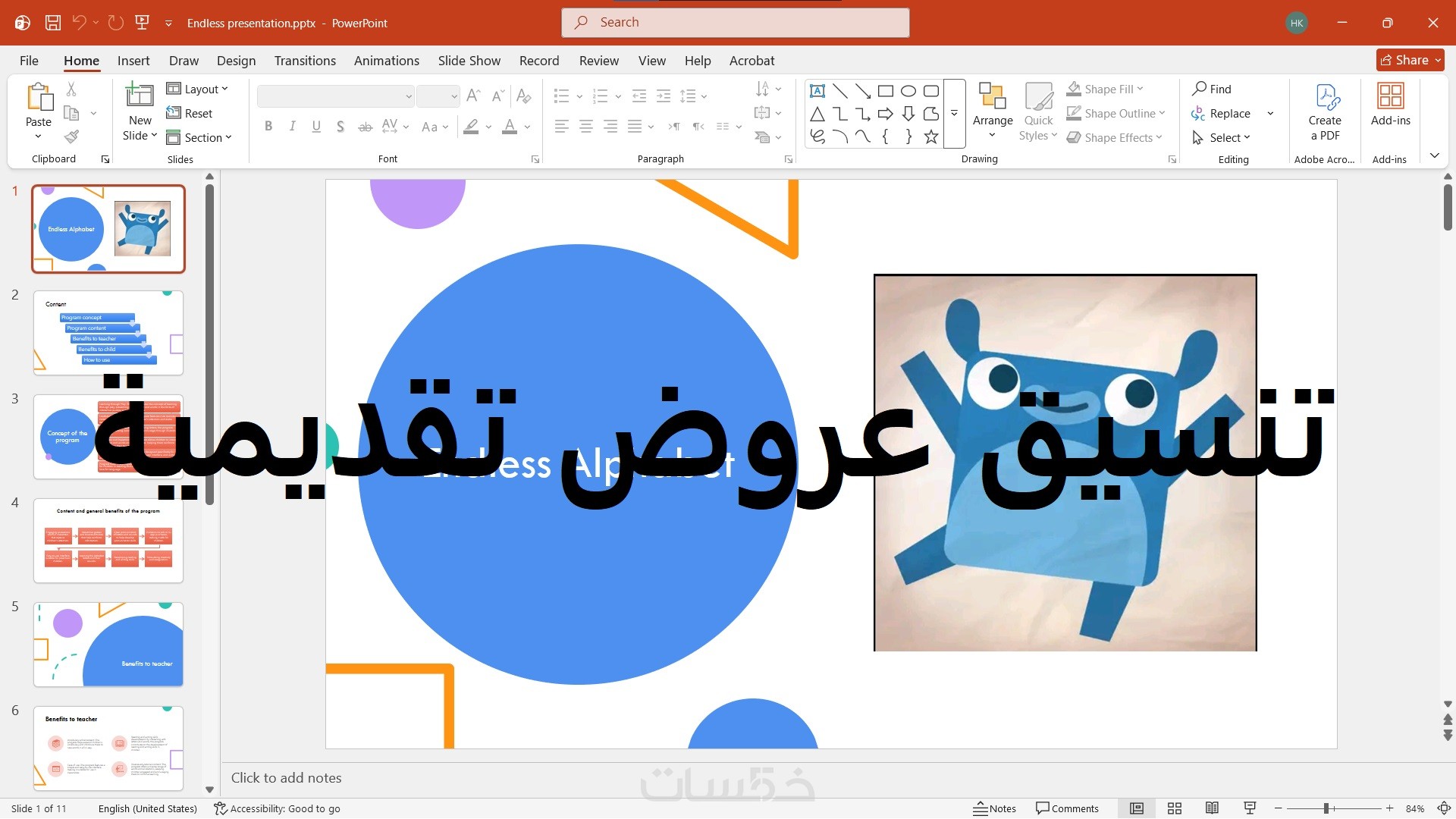Viewport: 1456px width, 819px height.
Task: Switch to Slide Sorter view icon
Action: [1175, 808]
